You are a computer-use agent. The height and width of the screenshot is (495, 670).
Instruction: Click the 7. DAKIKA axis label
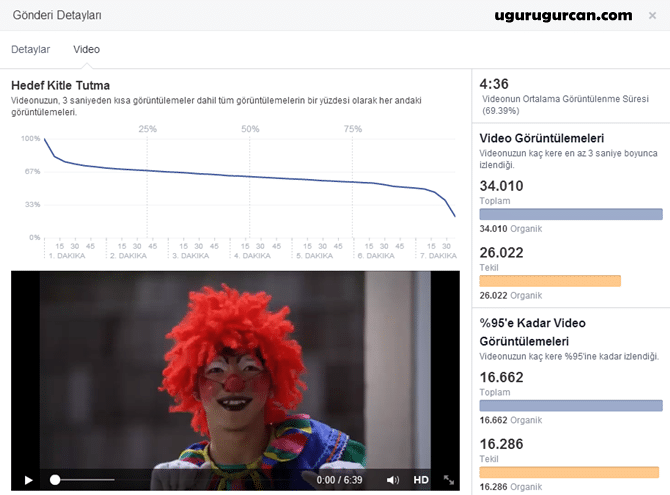pyautogui.click(x=438, y=256)
